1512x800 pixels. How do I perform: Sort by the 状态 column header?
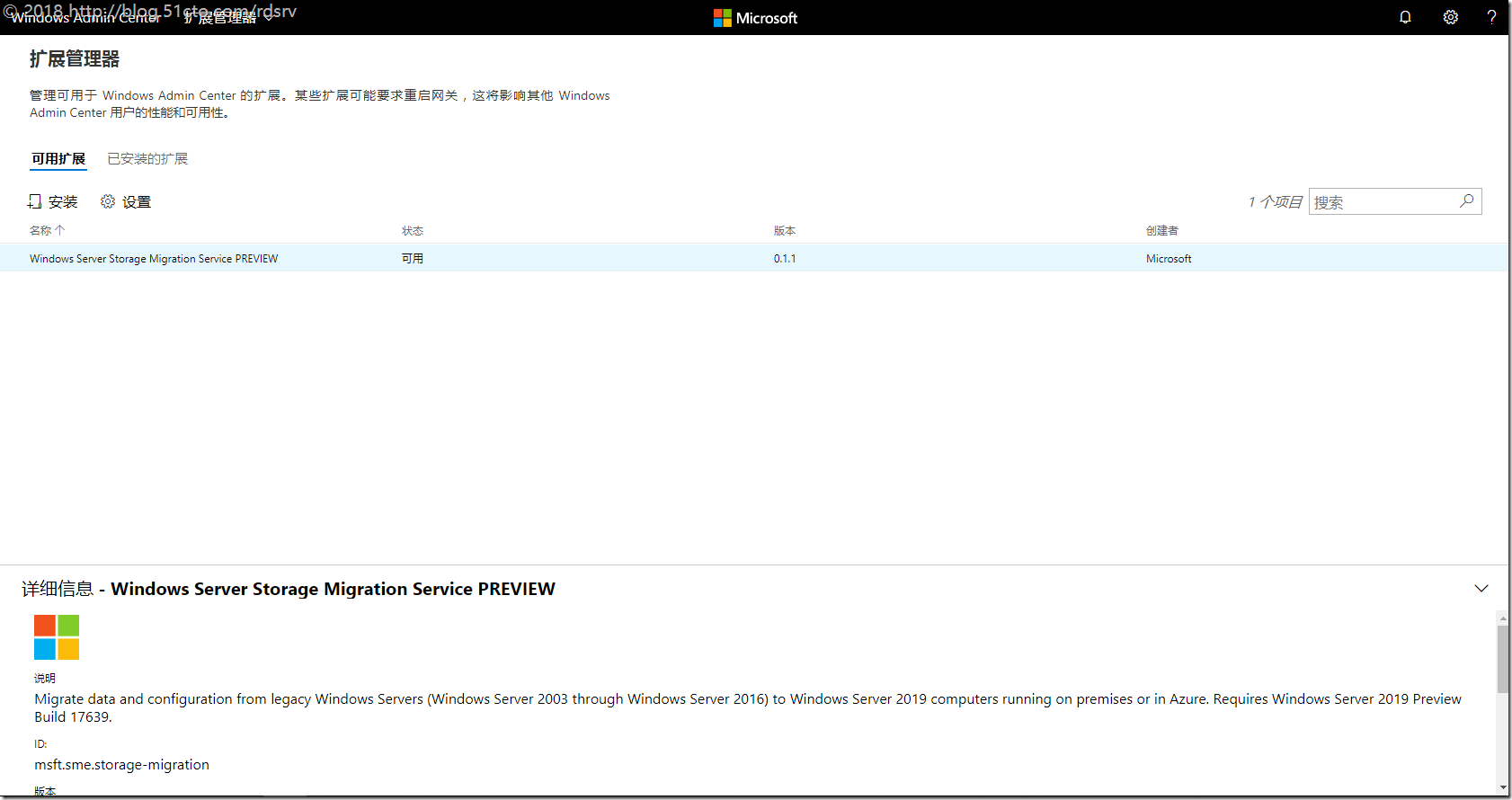pyautogui.click(x=413, y=230)
